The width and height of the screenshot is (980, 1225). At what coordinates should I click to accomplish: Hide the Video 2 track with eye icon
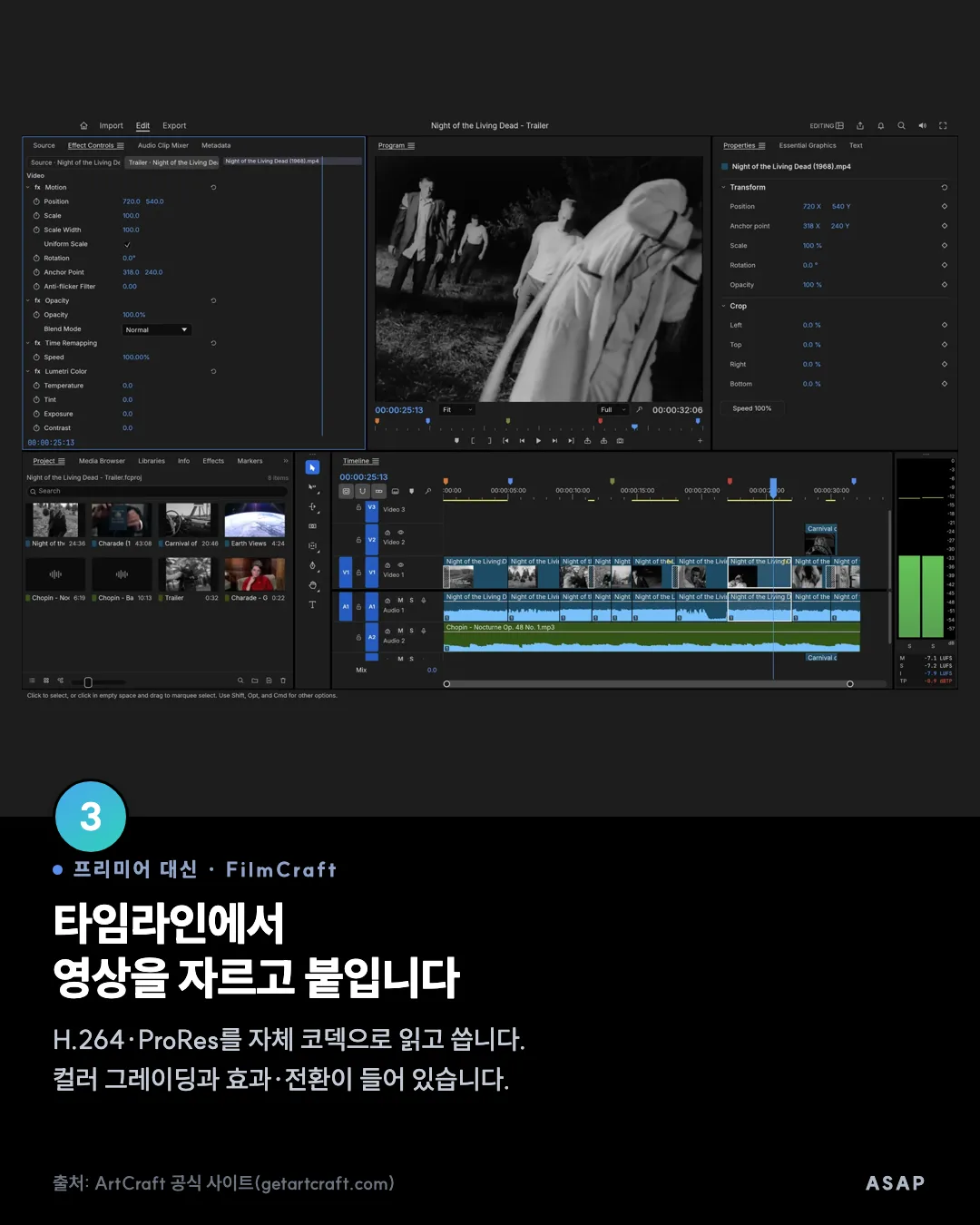pos(400,532)
